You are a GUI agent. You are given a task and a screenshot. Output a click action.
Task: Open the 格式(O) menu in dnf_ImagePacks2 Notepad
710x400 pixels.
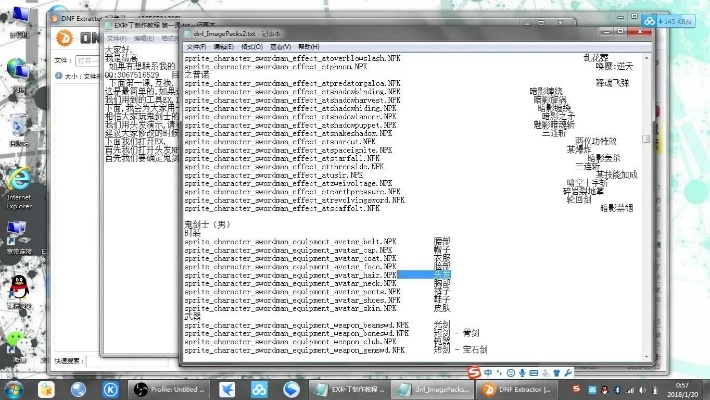pyautogui.click(x=250, y=46)
